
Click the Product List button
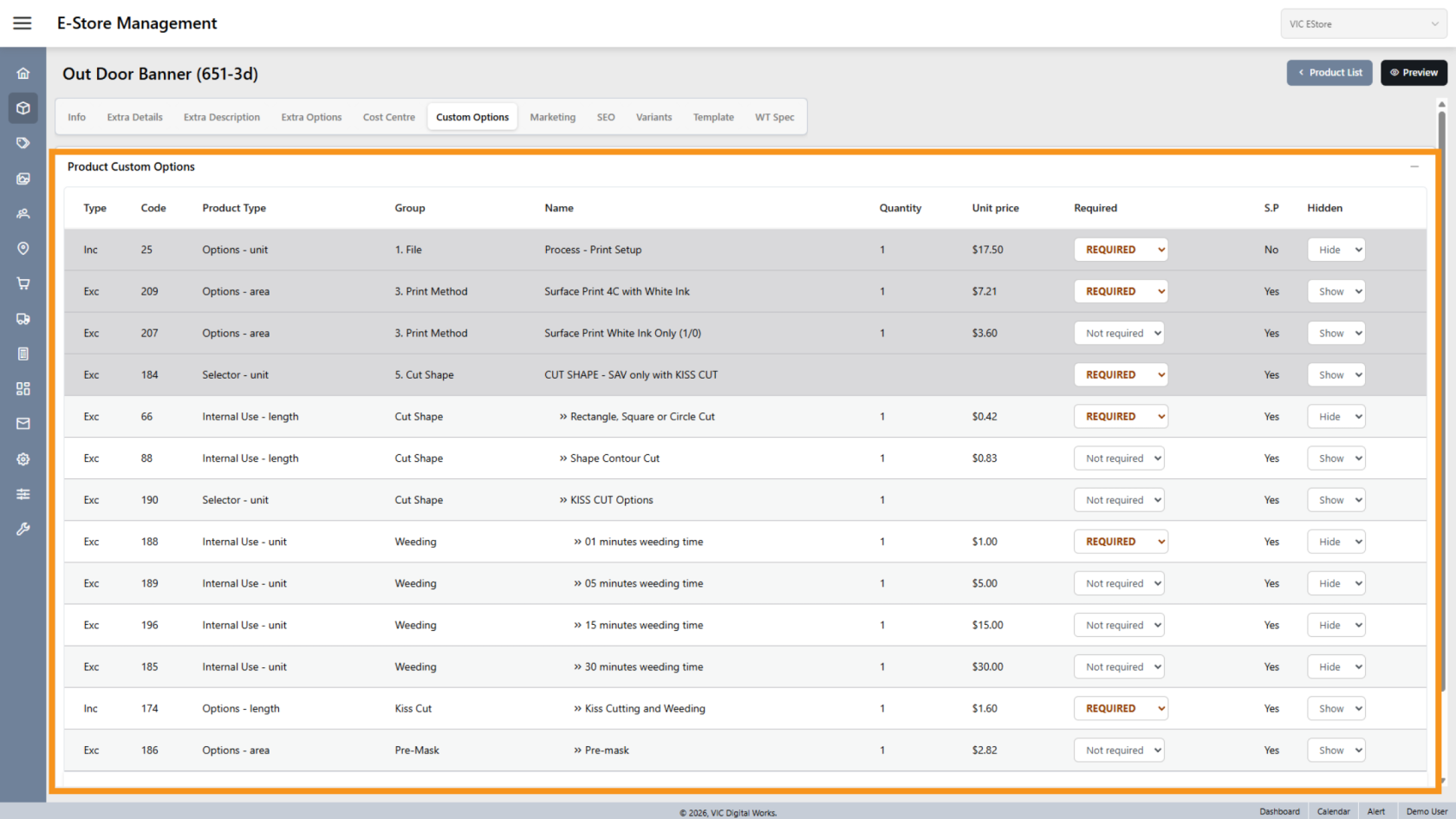[1329, 73]
